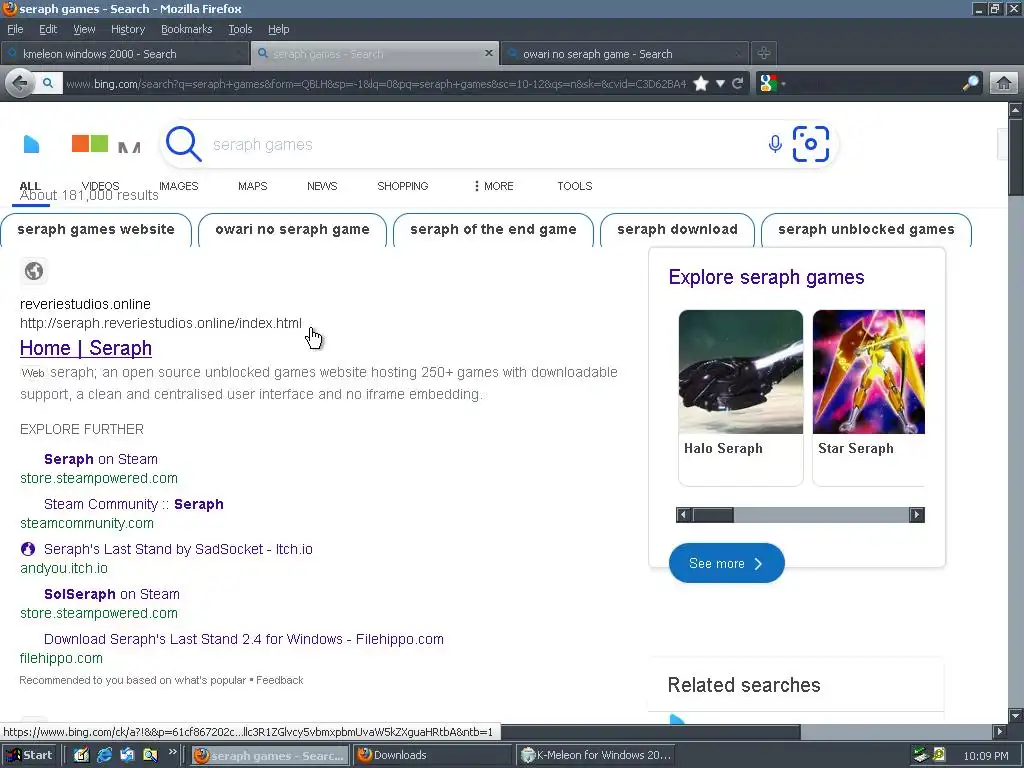Start voice search with the microphone icon
Screen dimensions: 1024x768
point(775,144)
